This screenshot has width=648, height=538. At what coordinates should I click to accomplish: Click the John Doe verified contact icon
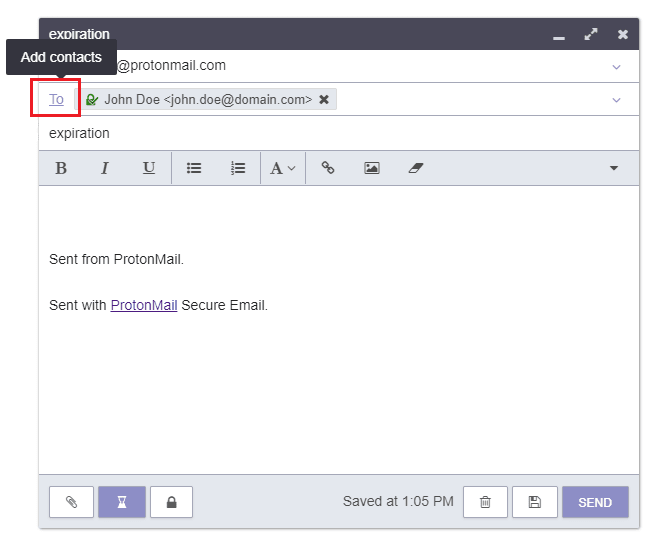[92, 100]
